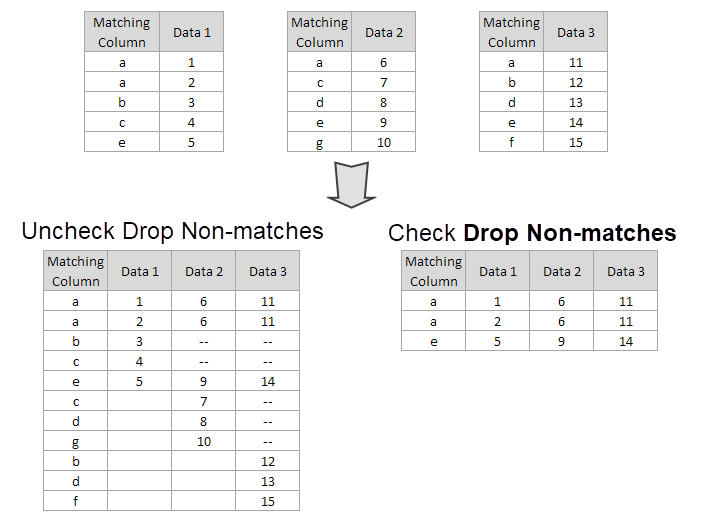
Task: Select the "e" cell in bottom-right result table
Action: pos(434,341)
